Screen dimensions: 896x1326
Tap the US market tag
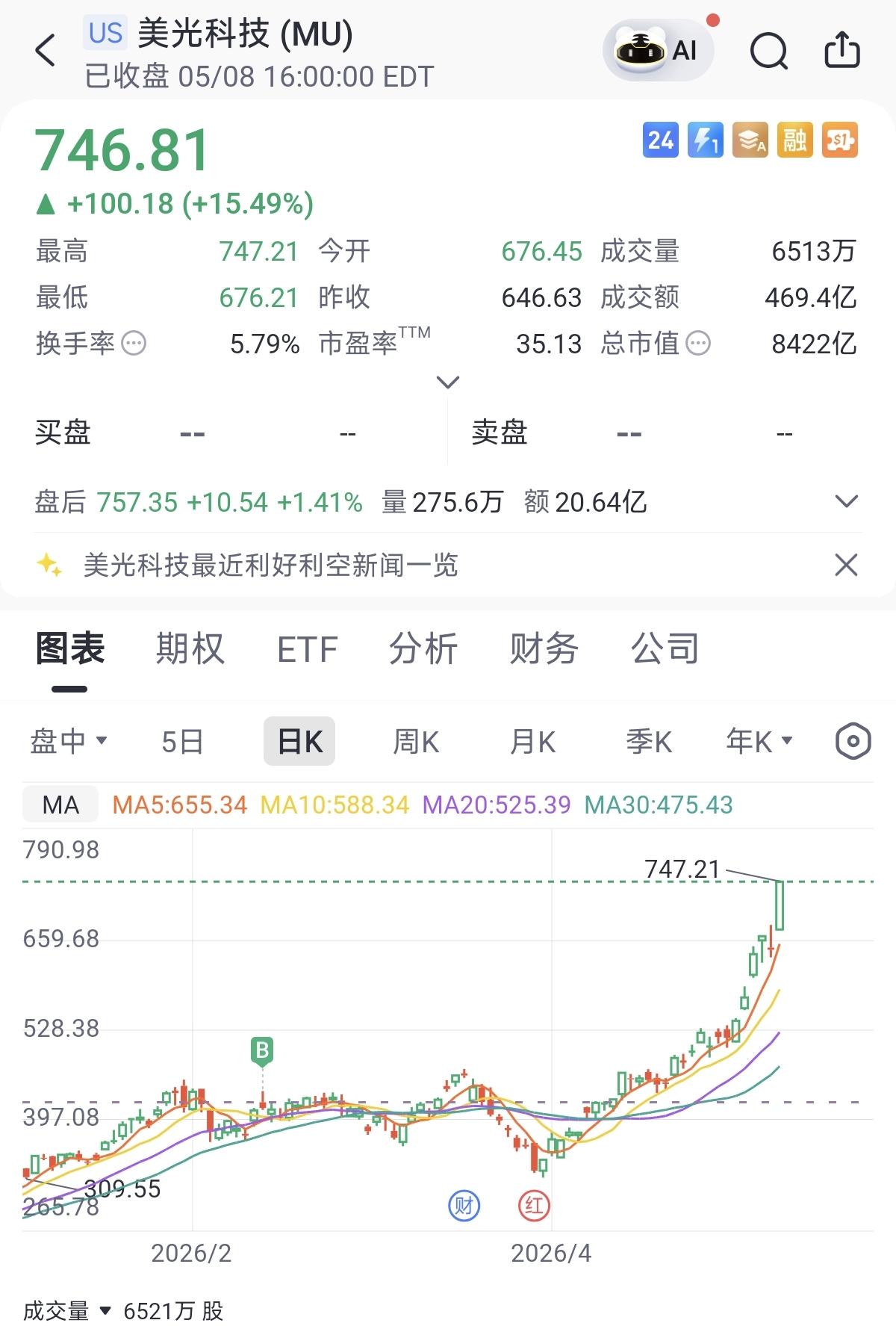coord(105,33)
